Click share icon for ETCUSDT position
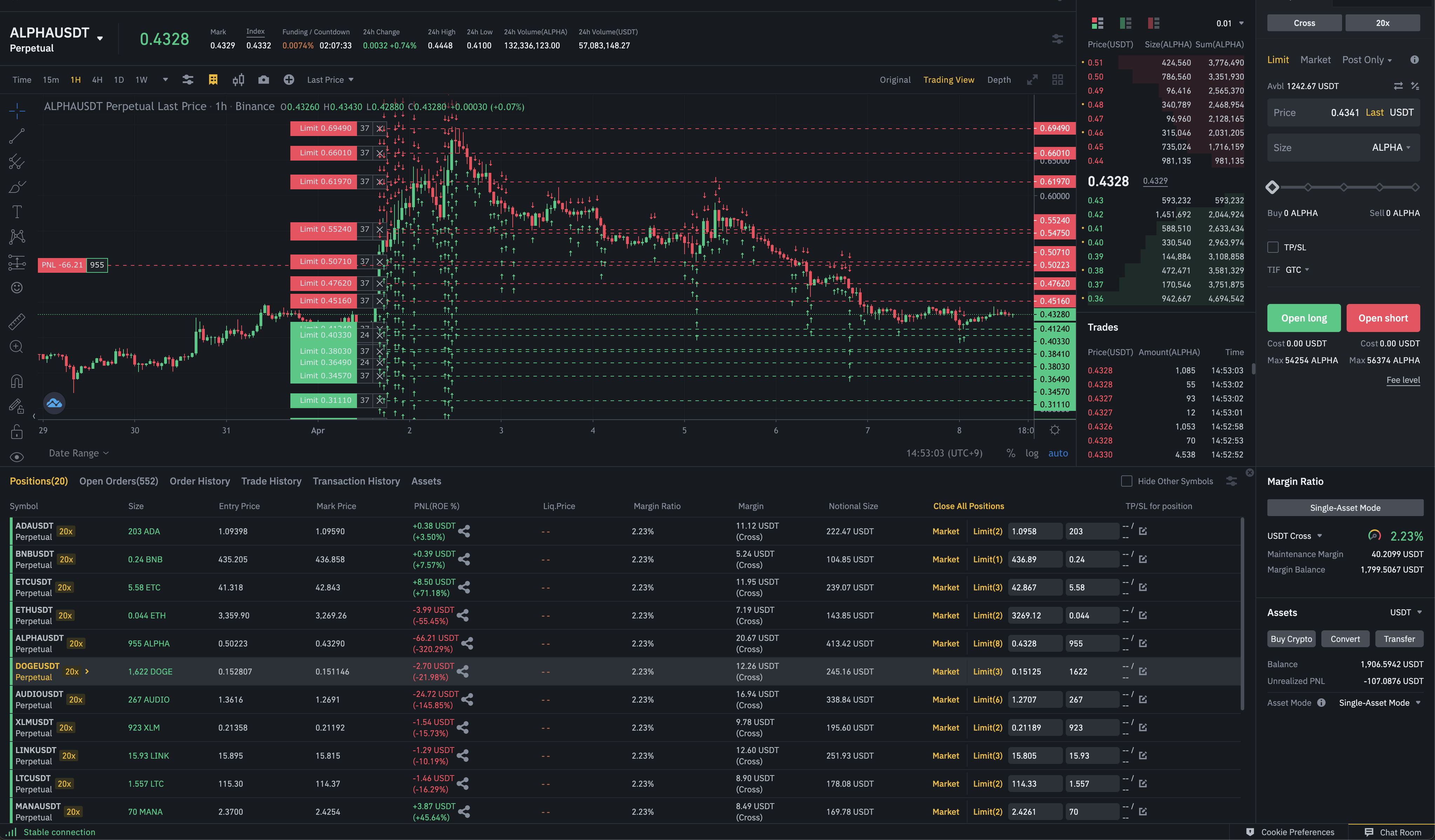 (x=464, y=587)
